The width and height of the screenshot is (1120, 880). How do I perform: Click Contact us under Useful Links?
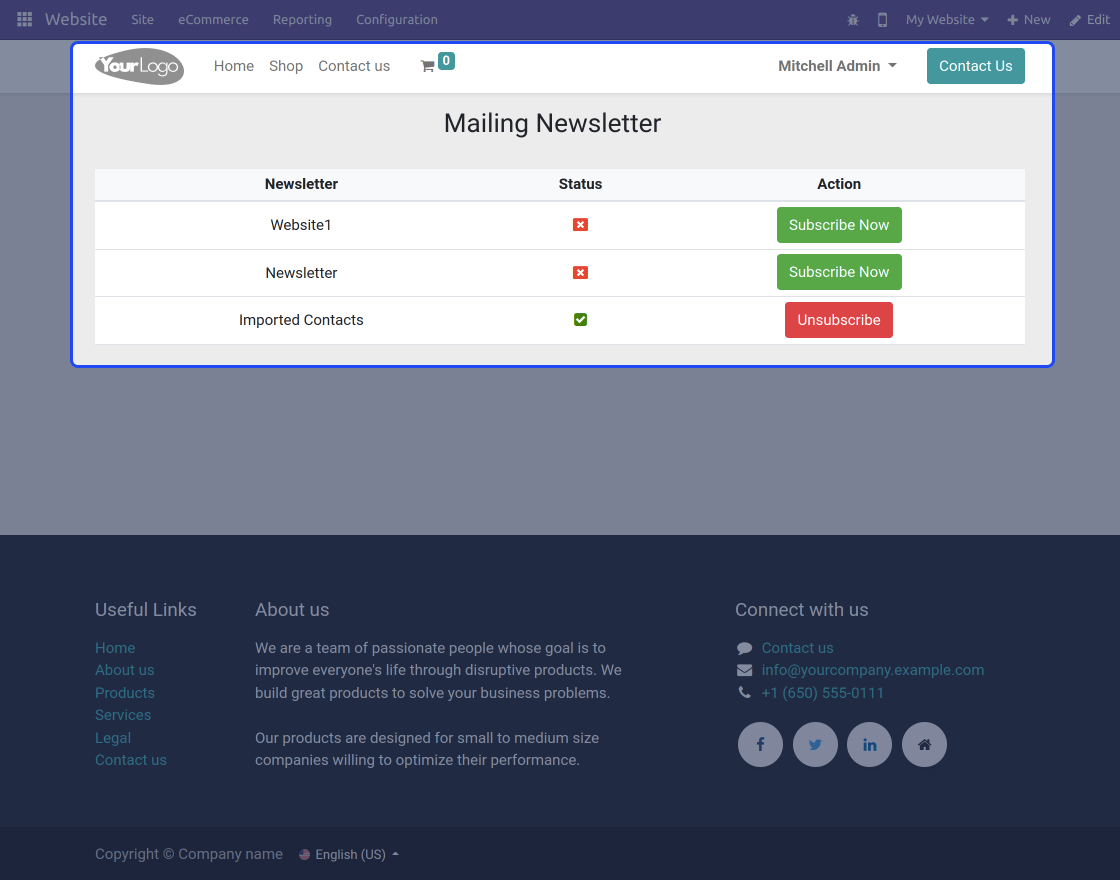click(x=131, y=760)
